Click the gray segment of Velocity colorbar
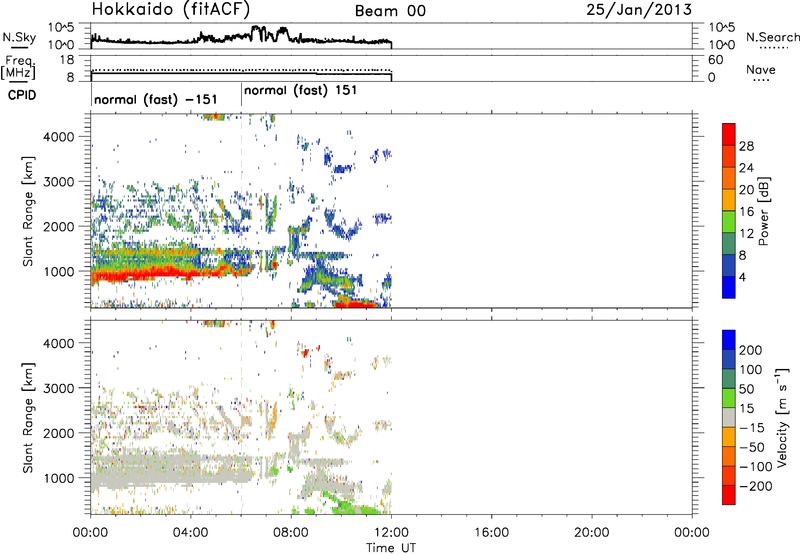The width and height of the screenshot is (800, 554). point(729,417)
